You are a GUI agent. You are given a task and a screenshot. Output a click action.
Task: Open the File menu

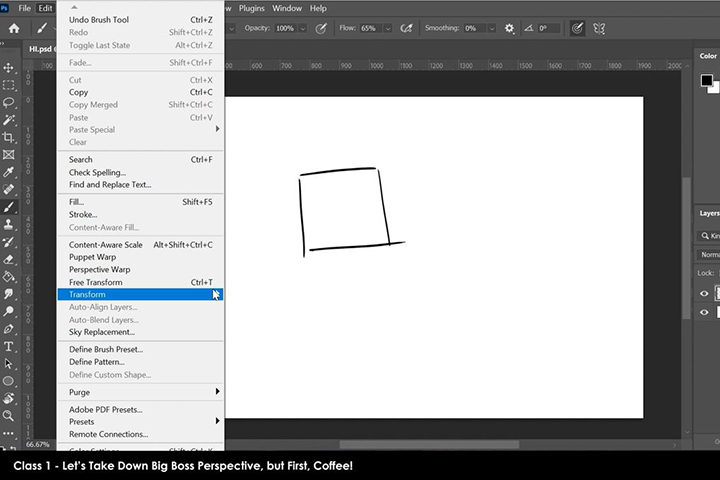pyautogui.click(x=24, y=8)
